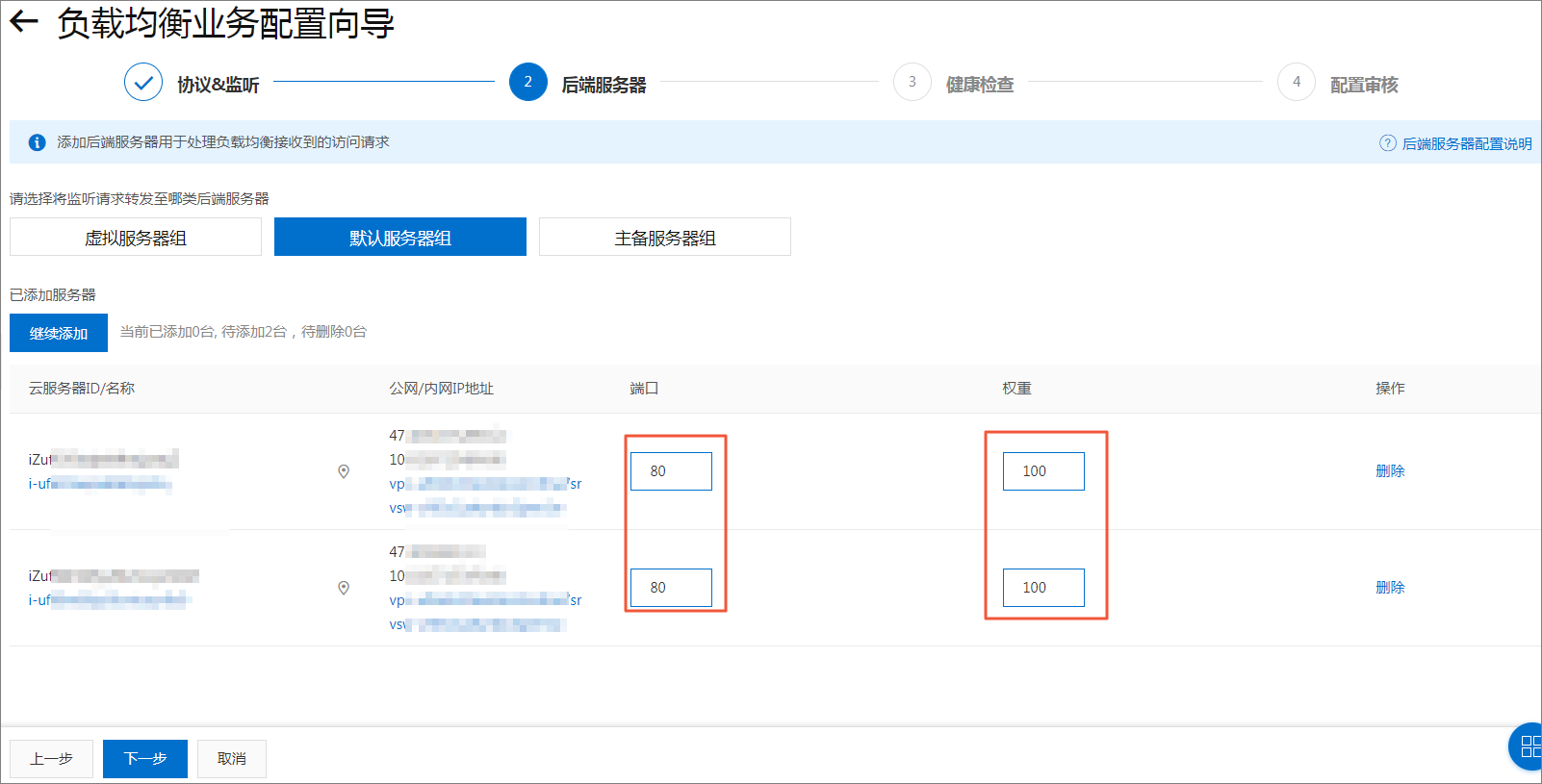Click the blue info icon in the notice bar
1542x784 pixels.
[38, 142]
